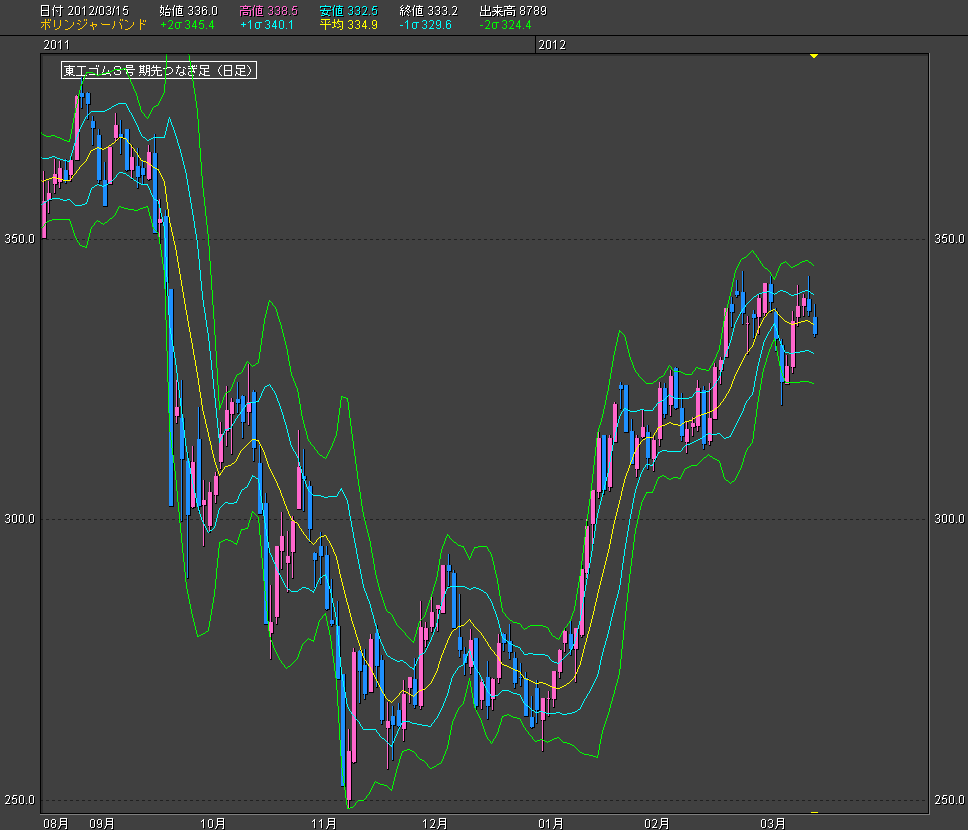Viewport: 968px width, 830px height.
Task: Click the +2σ 345.4 legend value
Action: (188, 24)
